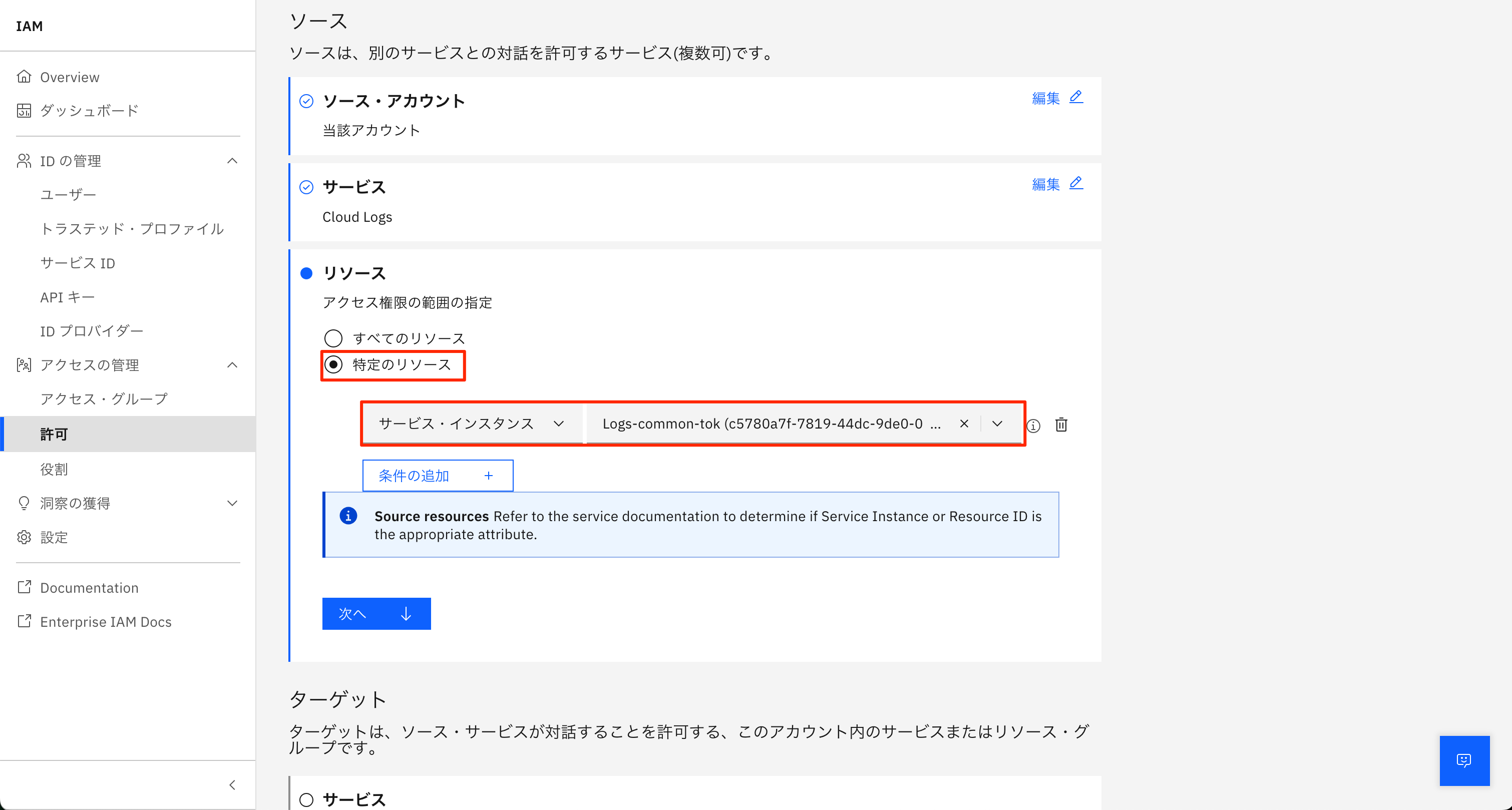Open Documentation external link icon

tap(24, 587)
